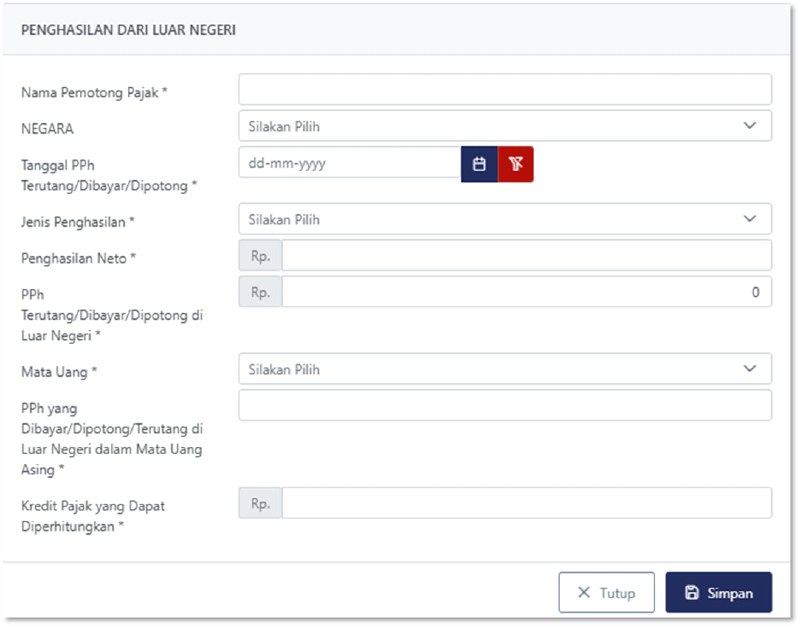The image size is (800, 627).
Task: Focus the Nama Pemotong Pajak text field
Action: [504, 89]
